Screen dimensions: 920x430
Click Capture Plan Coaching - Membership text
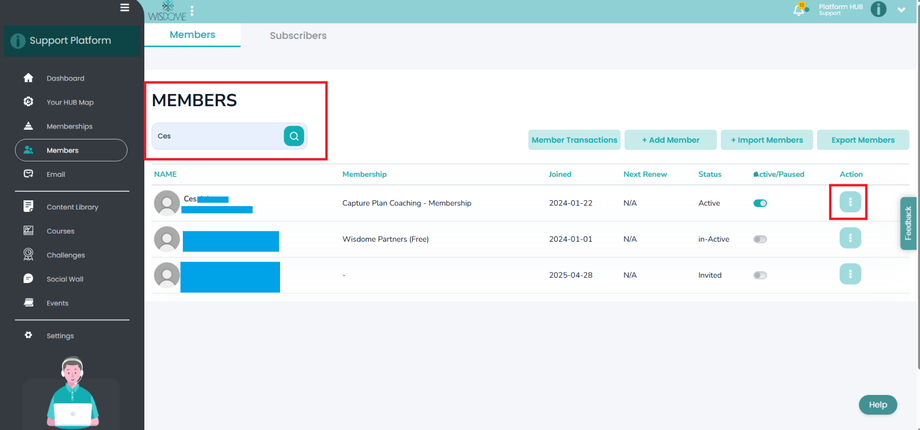pos(407,203)
